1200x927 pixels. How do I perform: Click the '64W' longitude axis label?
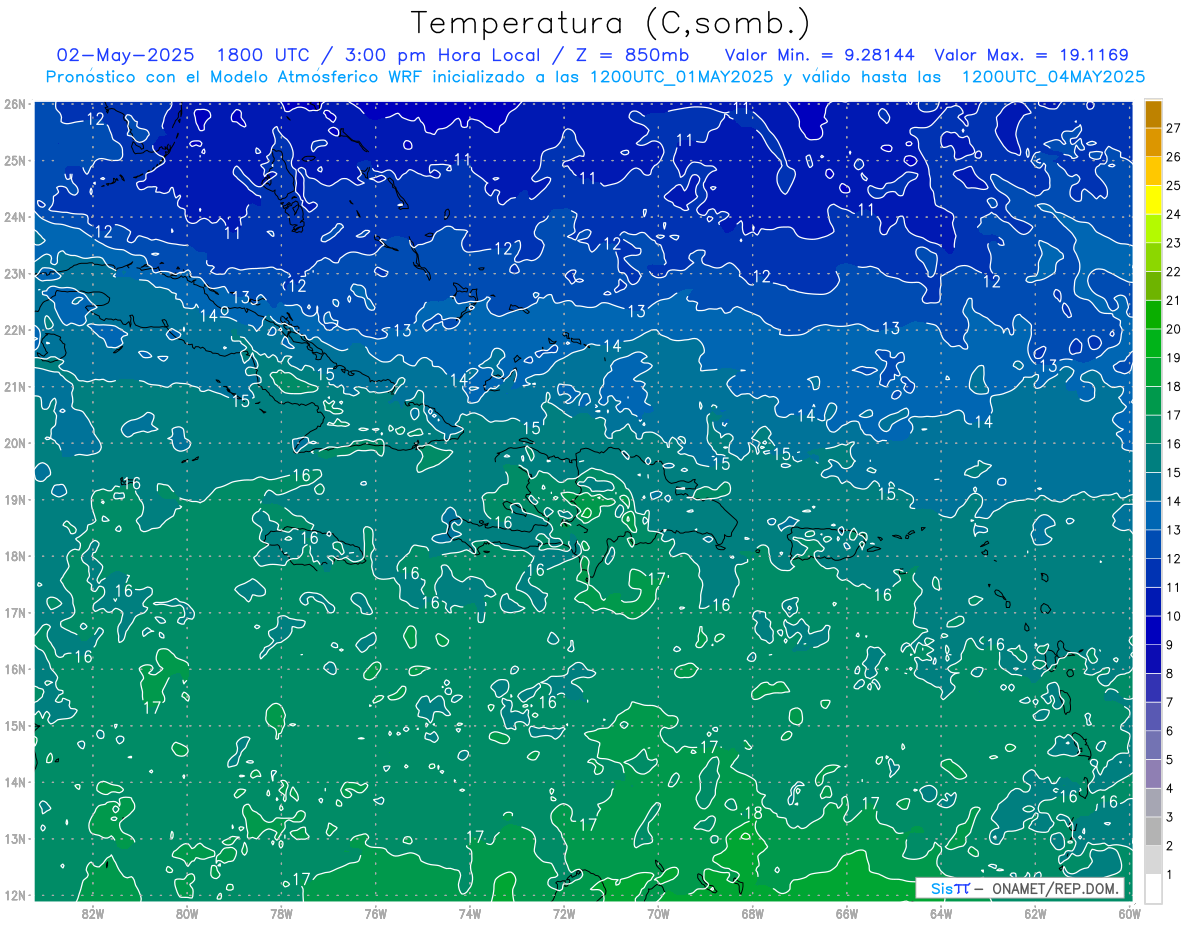point(941,912)
